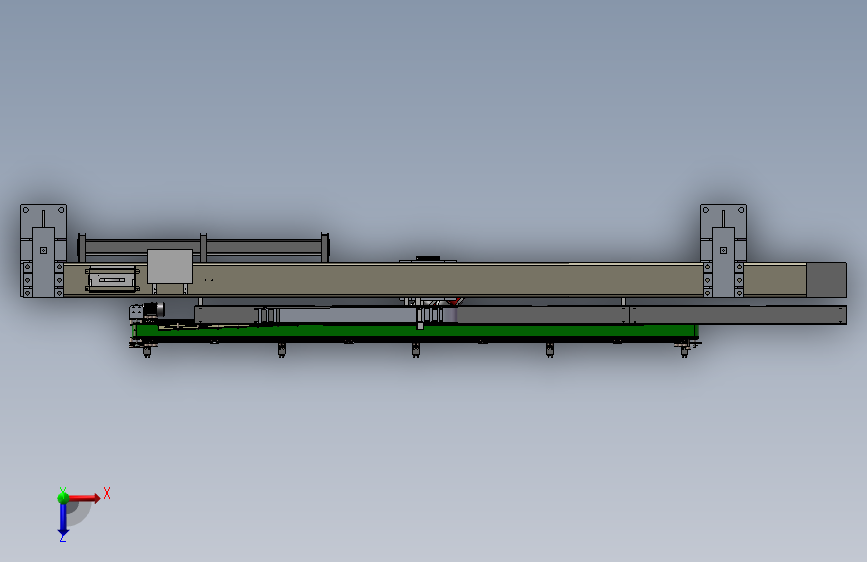Screen dimensions: 867x562
Task: Select the small black part atop the beam center
Action: [427, 258]
